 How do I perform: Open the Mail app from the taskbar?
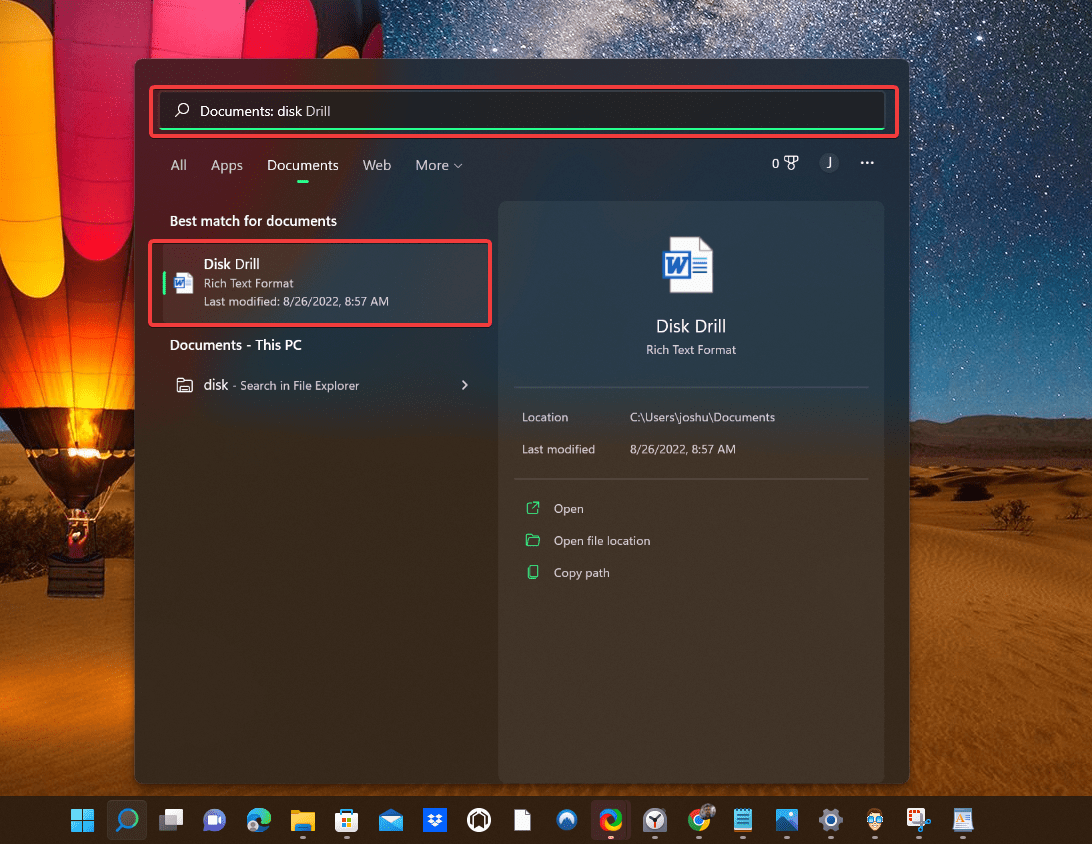pos(391,820)
